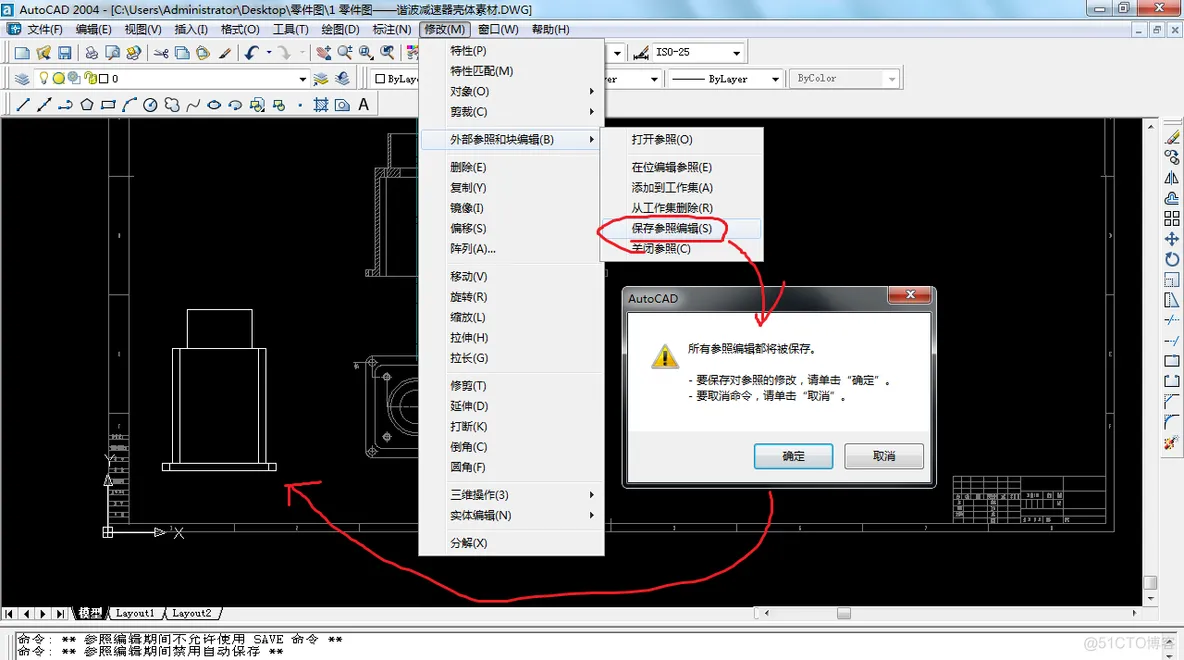This screenshot has width=1184, height=660.
Task: Click the command line input area
Action: coord(587,645)
